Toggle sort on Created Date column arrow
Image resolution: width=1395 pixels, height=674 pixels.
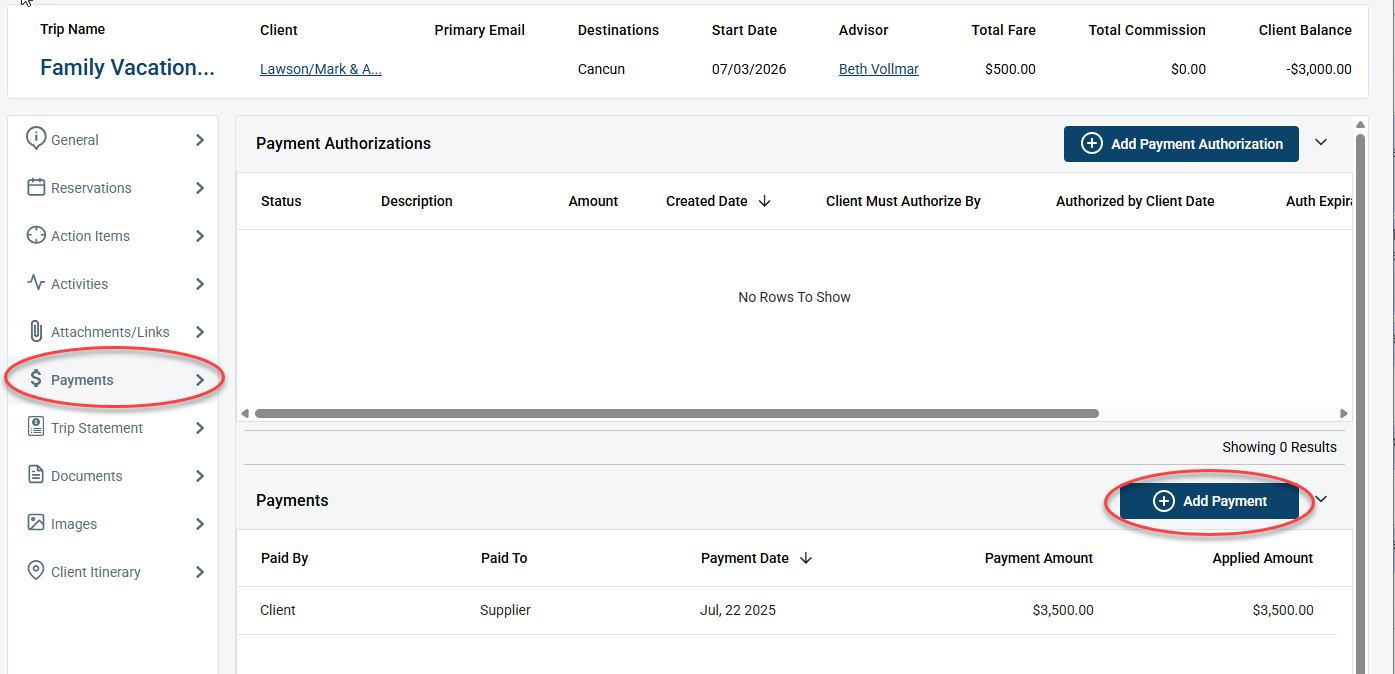(764, 201)
